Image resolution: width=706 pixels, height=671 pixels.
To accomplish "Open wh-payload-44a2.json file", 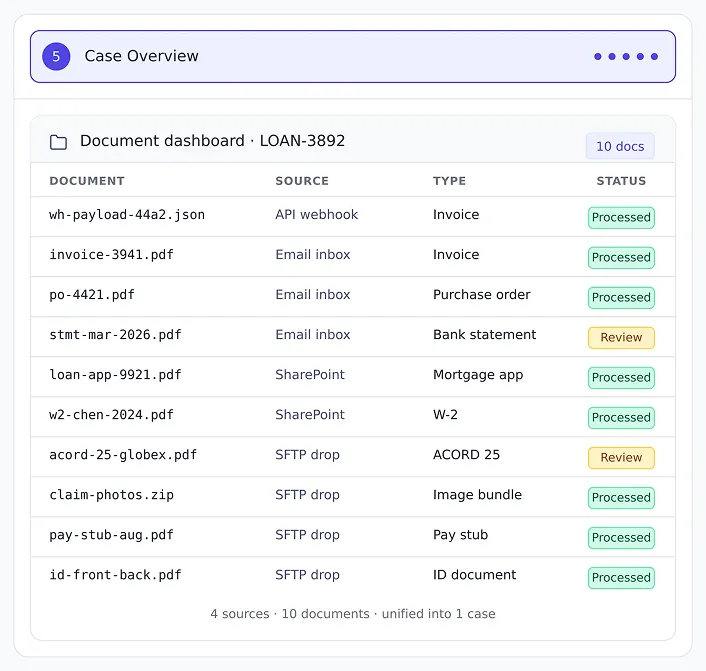I will tap(127, 215).
